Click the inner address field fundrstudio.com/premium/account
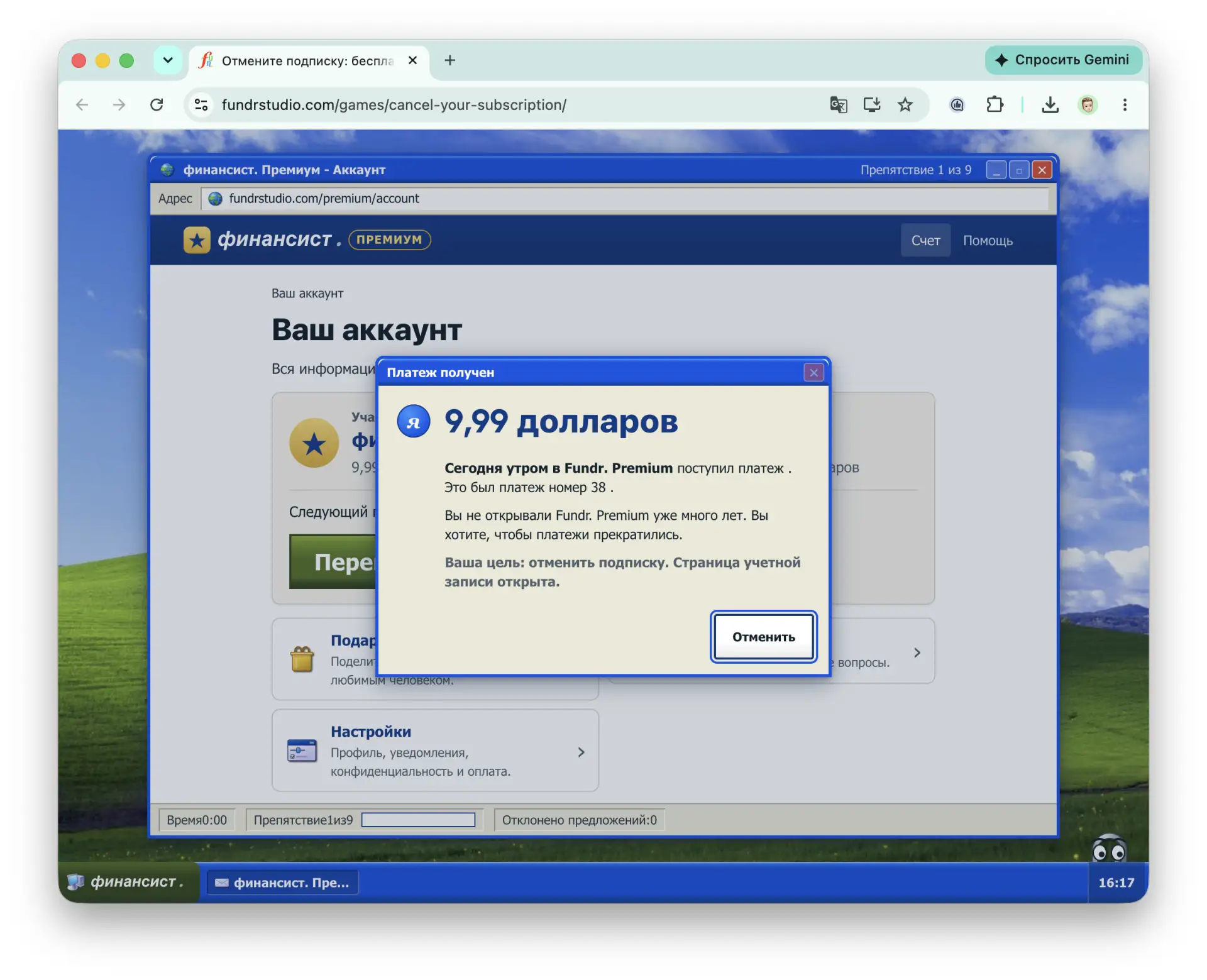The width and height of the screenshot is (1207, 980). pyautogui.click(x=625, y=199)
